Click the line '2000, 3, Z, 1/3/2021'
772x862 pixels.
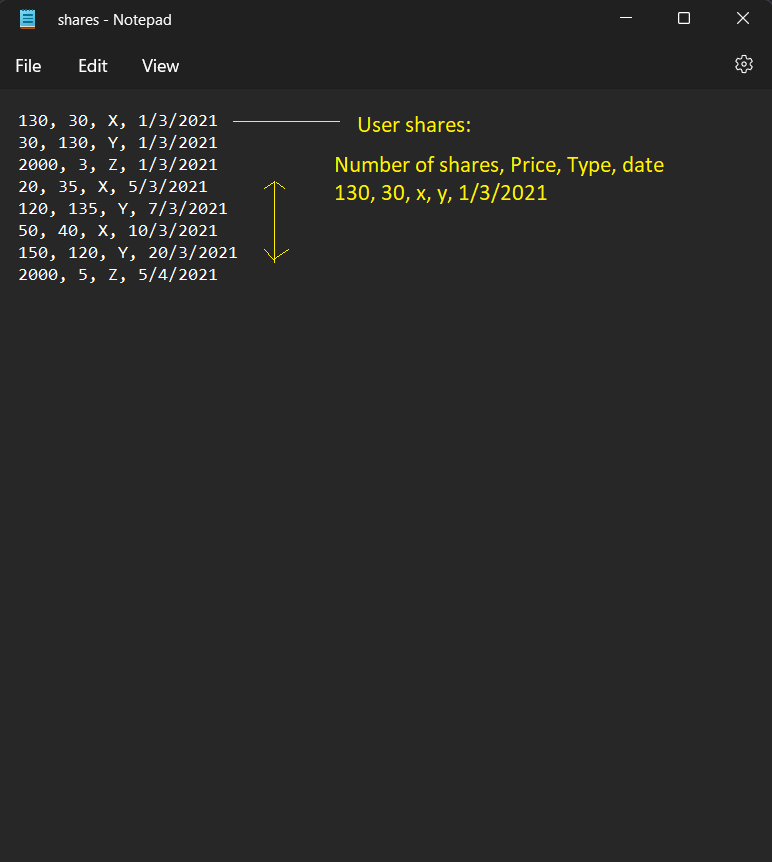[118, 165]
